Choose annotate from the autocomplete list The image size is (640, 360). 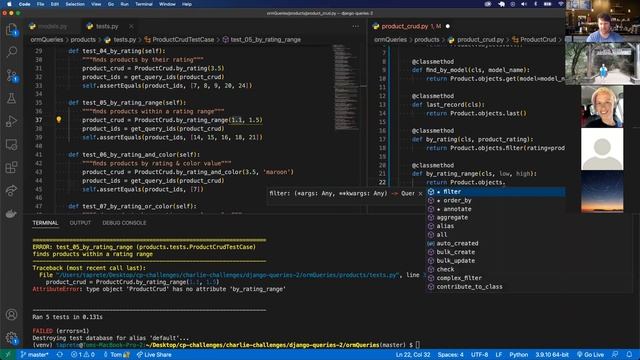click(496, 209)
